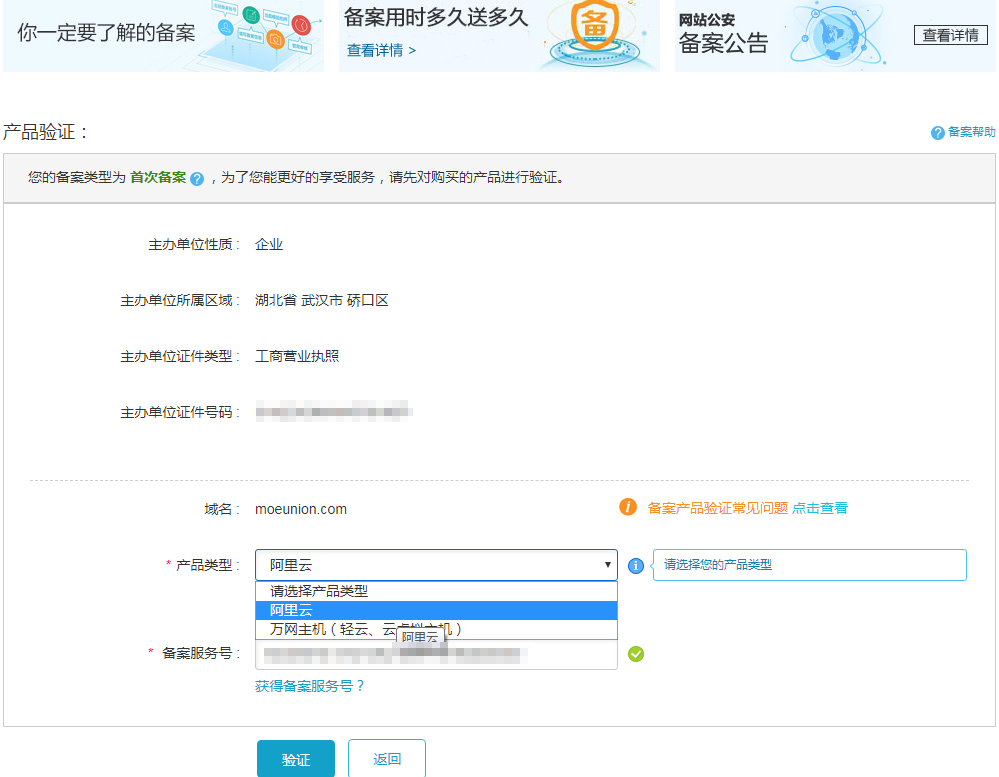This screenshot has height=777, width=999.
Task: Open the 备案用时多久送多久 shield banner image
Action: tap(594, 35)
